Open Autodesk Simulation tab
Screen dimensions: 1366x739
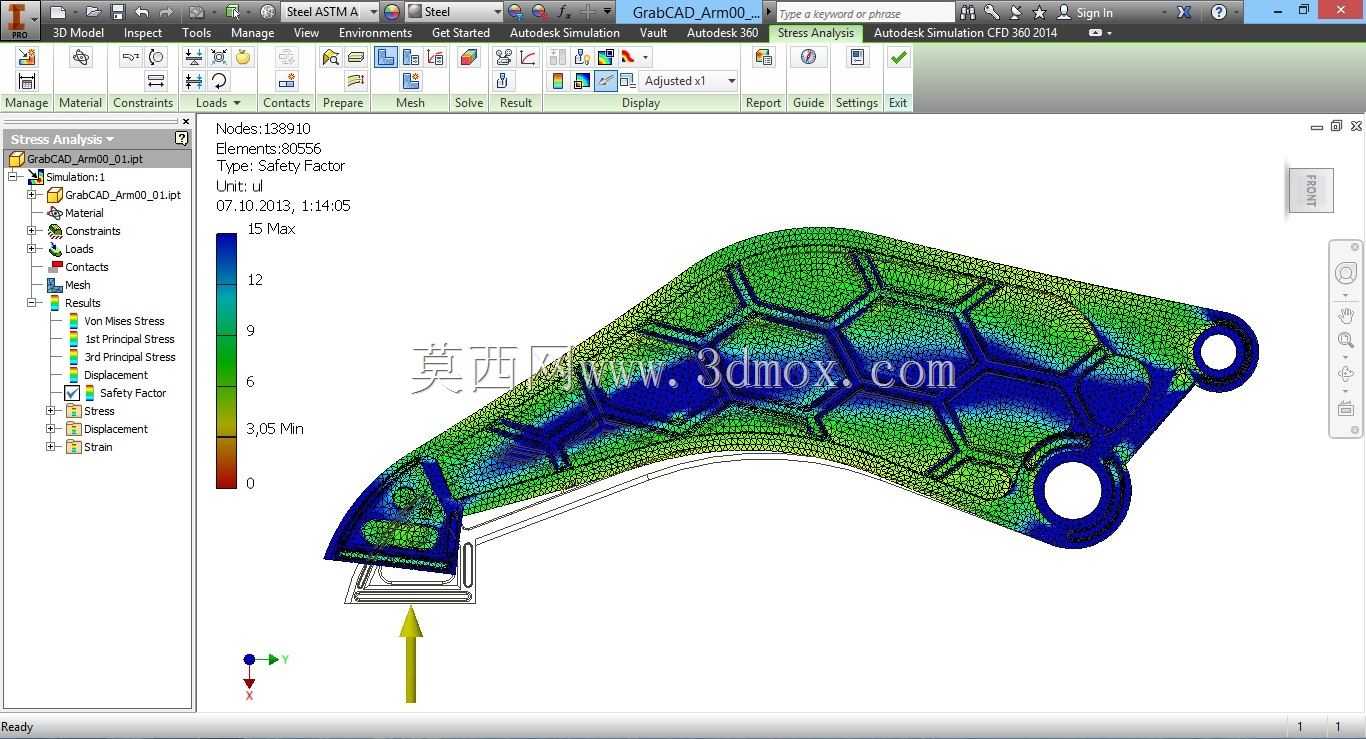(565, 33)
